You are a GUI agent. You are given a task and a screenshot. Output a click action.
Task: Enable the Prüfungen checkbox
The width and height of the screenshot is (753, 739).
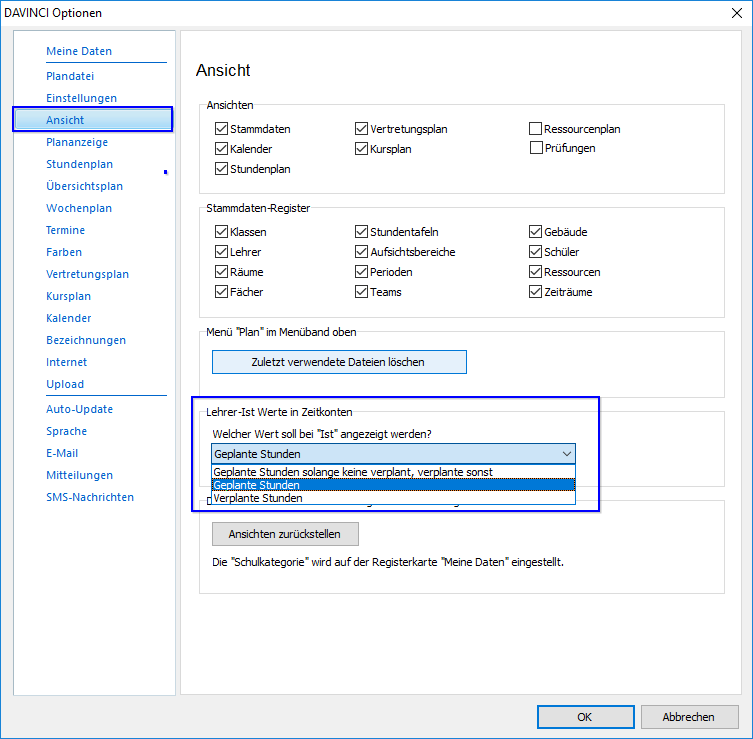[536, 148]
